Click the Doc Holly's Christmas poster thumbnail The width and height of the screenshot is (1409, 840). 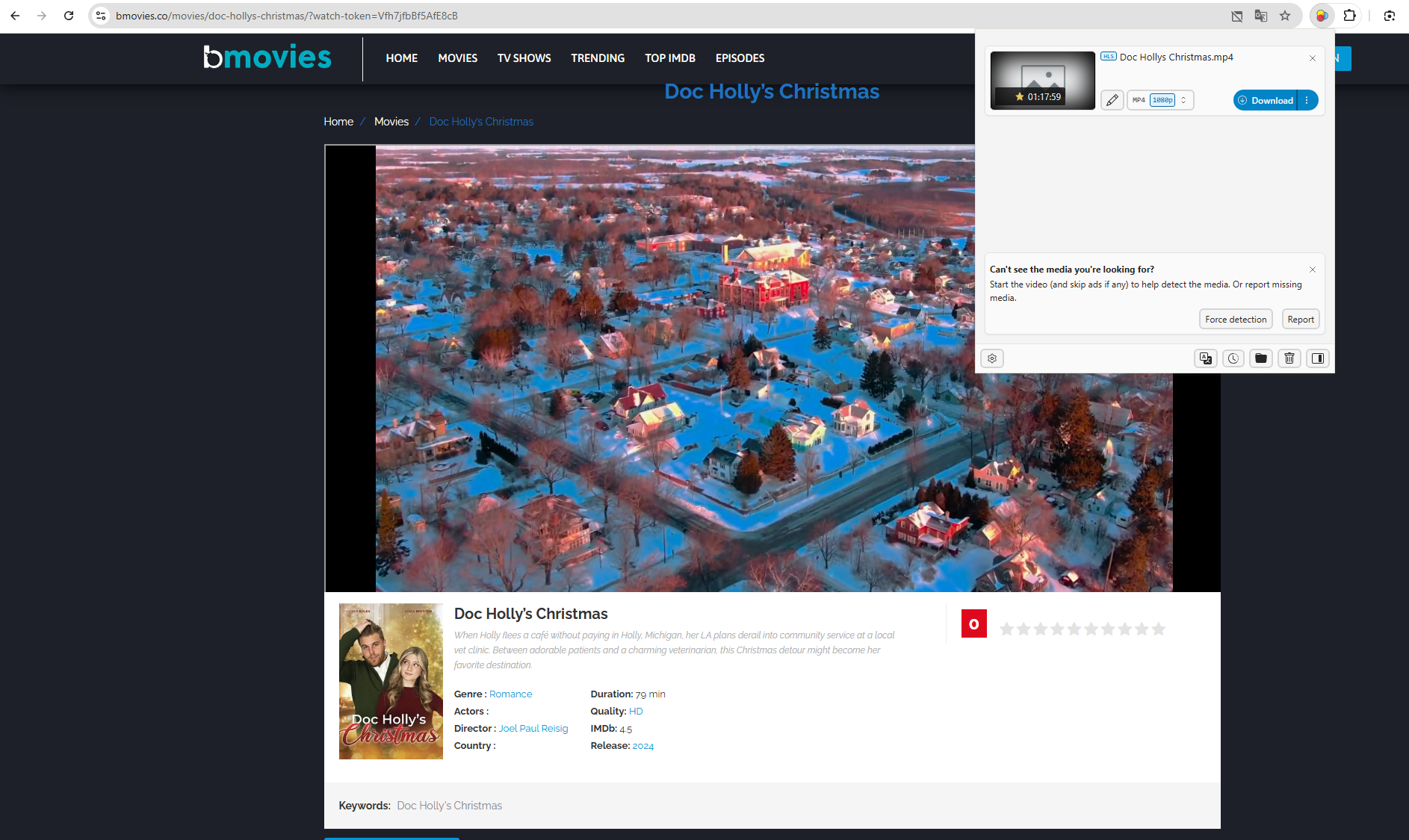[391, 681]
